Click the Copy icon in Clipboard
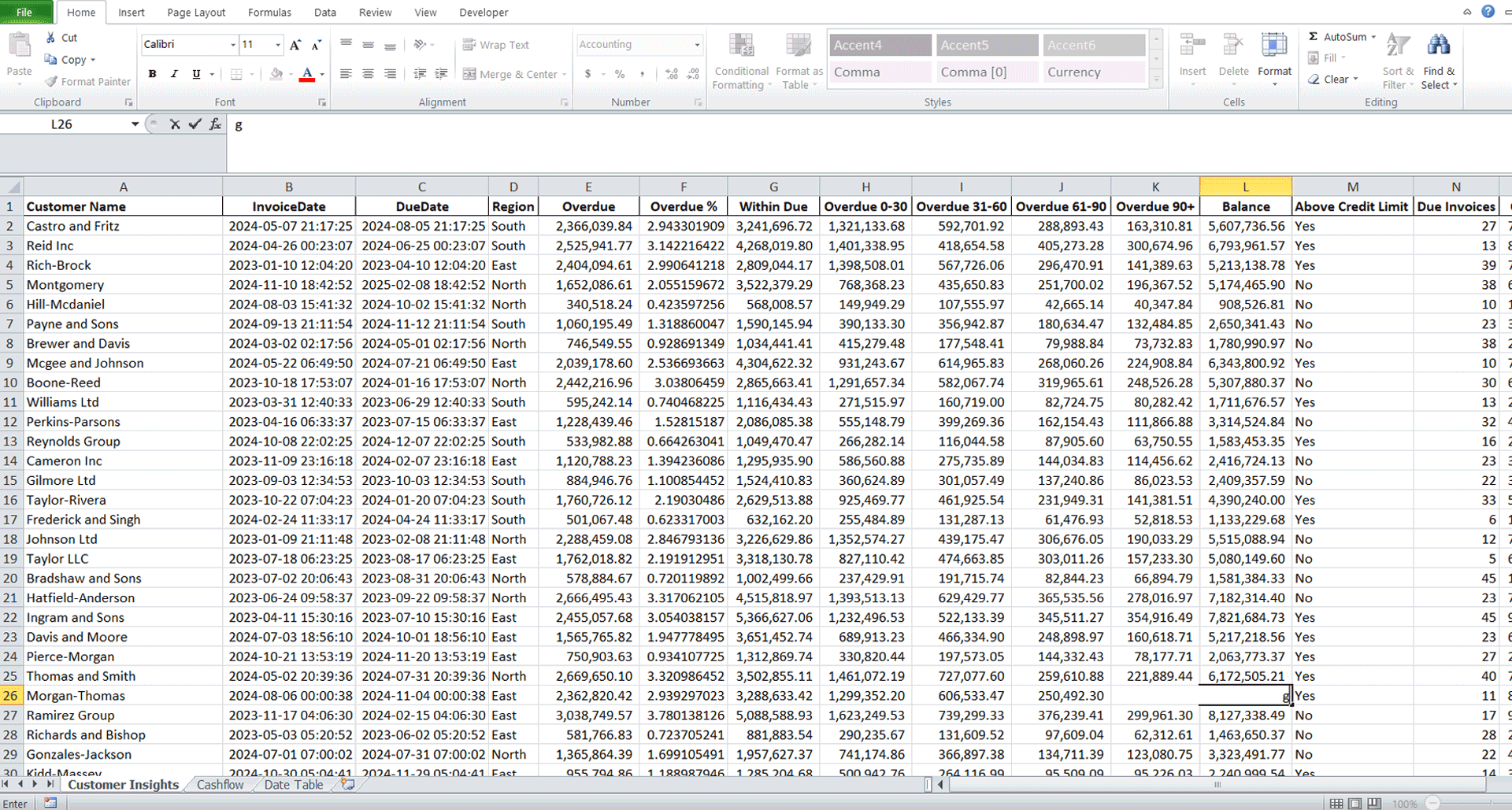 (x=51, y=60)
